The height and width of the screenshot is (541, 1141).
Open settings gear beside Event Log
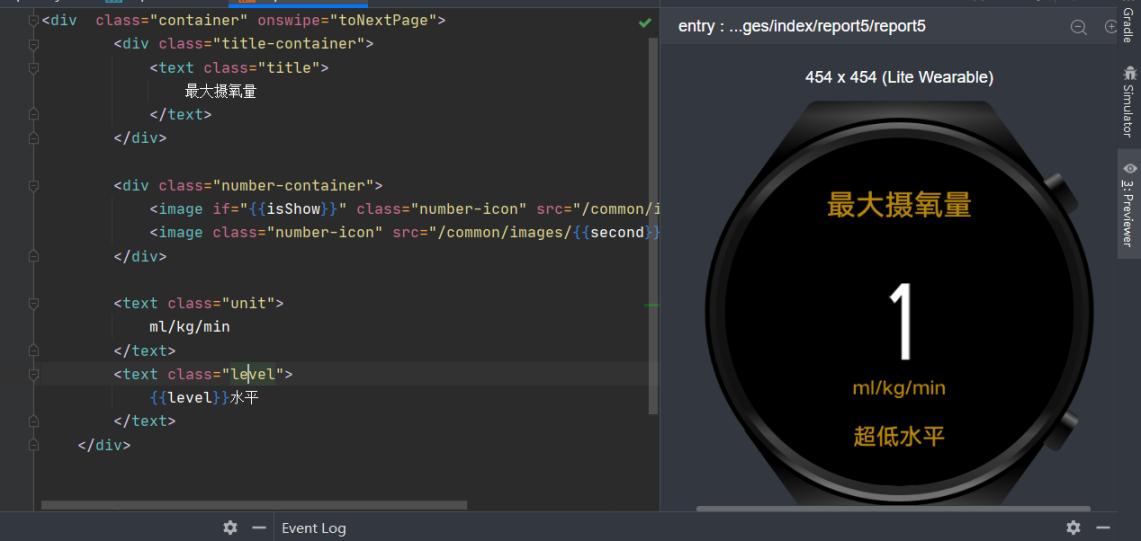click(230, 527)
